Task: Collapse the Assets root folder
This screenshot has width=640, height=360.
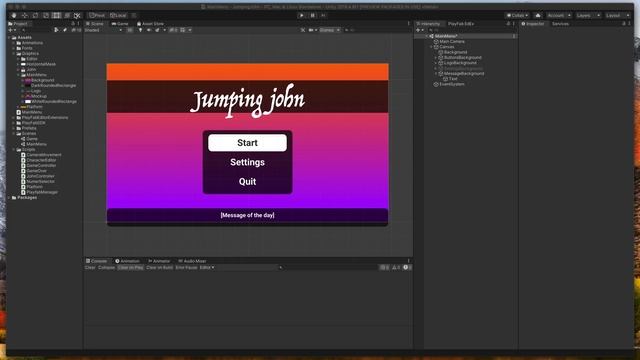Action: coord(10,38)
